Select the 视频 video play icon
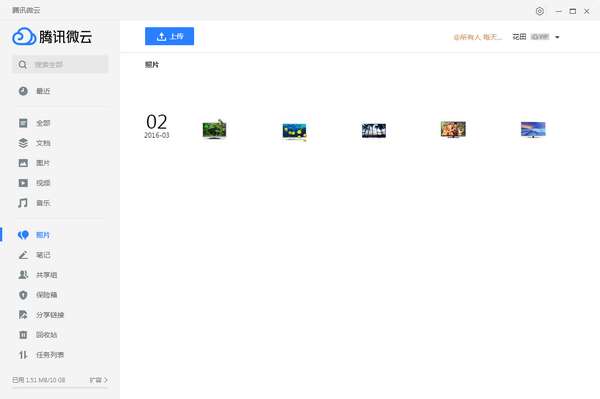Viewport: 600px width, 399px height. coord(23,183)
